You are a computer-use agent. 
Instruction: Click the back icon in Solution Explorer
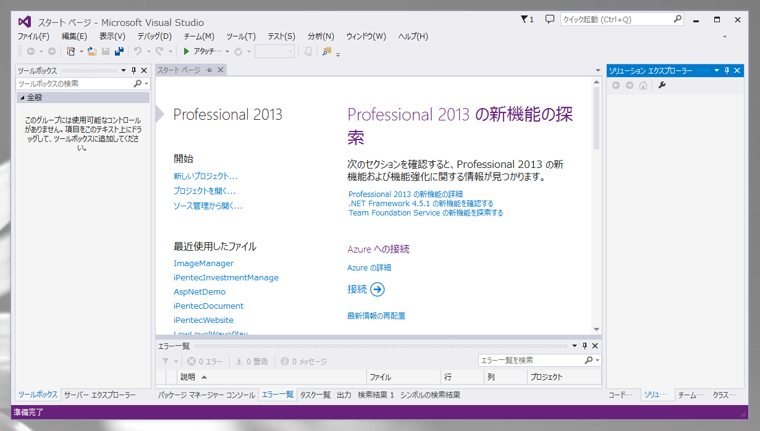tap(616, 85)
